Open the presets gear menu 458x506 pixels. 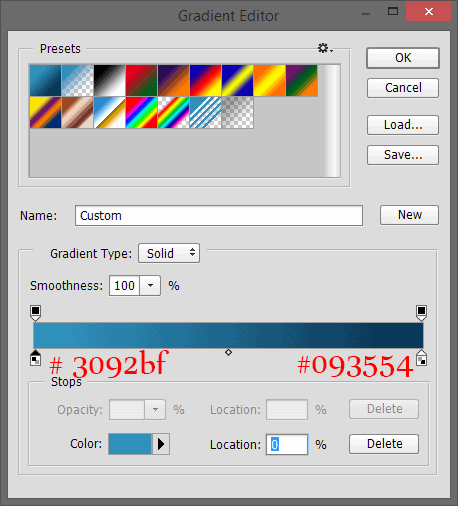pos(325,48)
